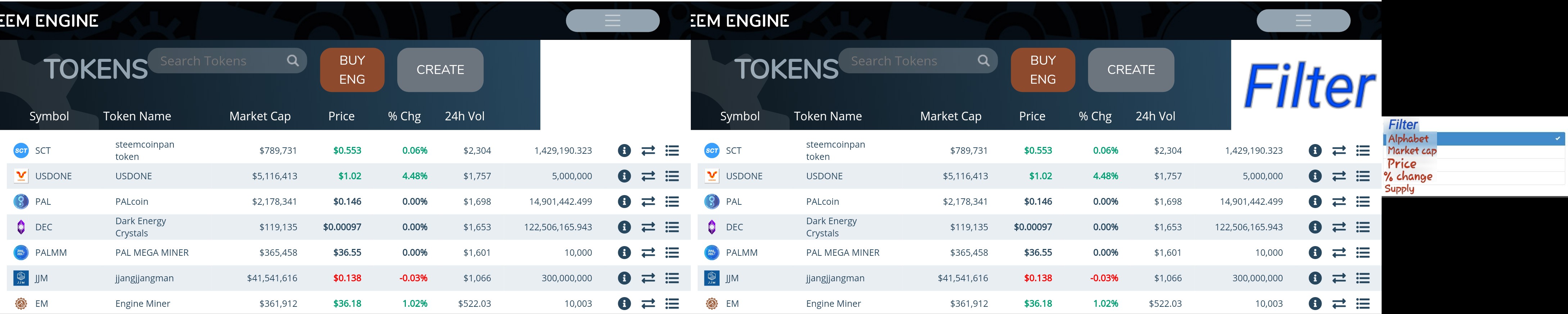Click JJM trade arrows on the right page
Viewport: 1568px width, 314px height.
click(x=1339, y=278)
